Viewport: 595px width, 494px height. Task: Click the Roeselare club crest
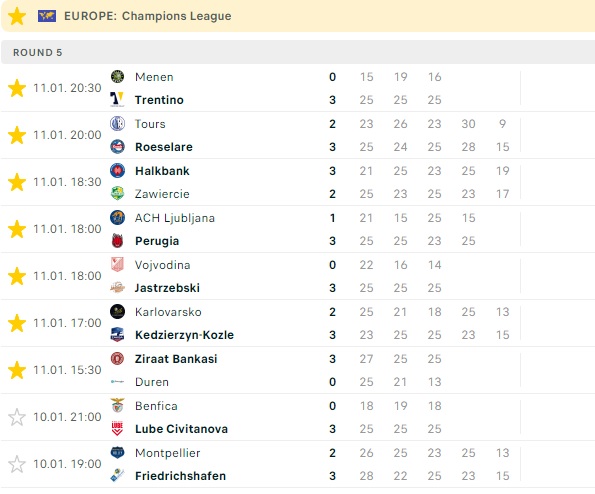pos(117,146)
